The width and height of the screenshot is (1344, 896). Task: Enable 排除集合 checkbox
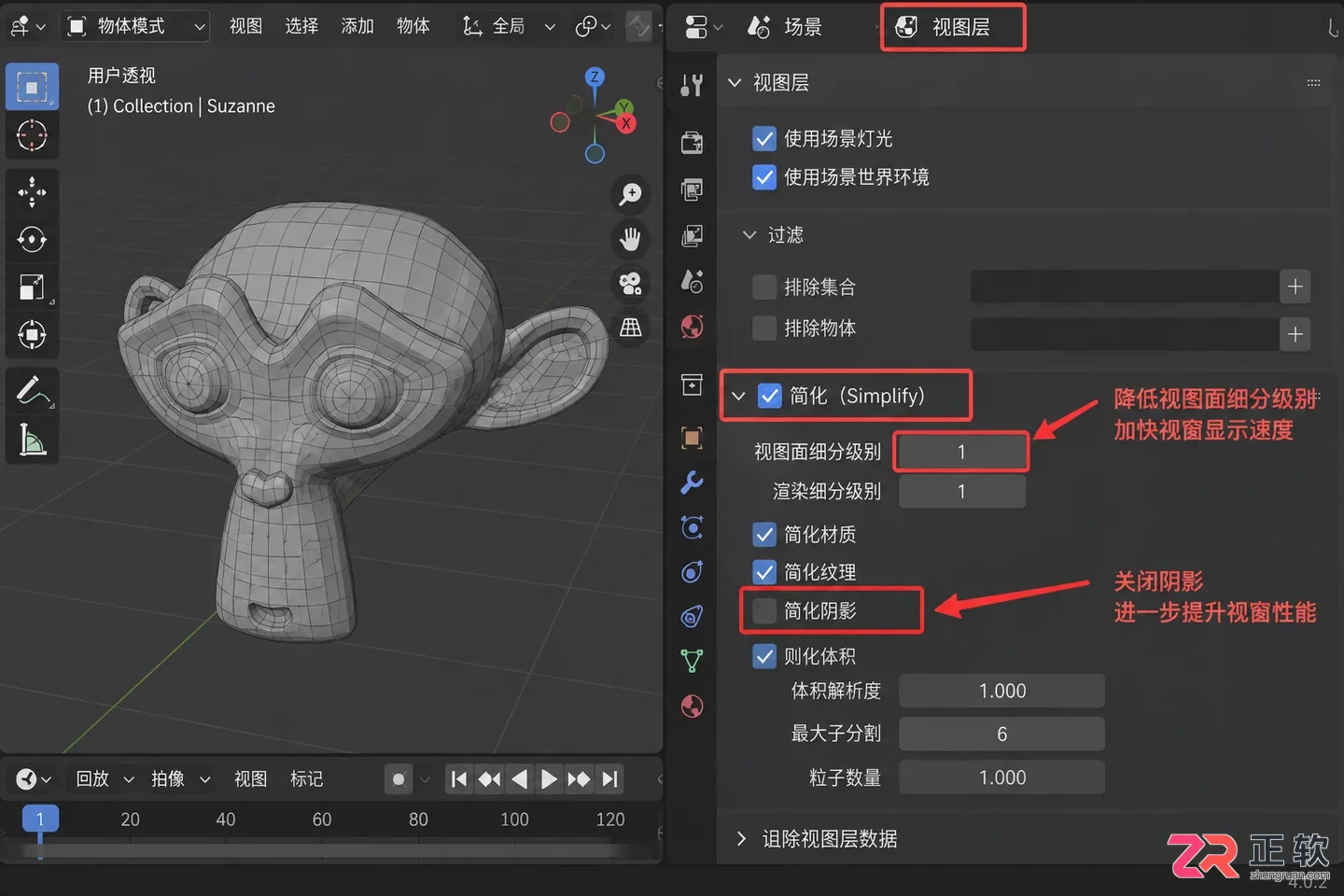[x=764, y=287]
